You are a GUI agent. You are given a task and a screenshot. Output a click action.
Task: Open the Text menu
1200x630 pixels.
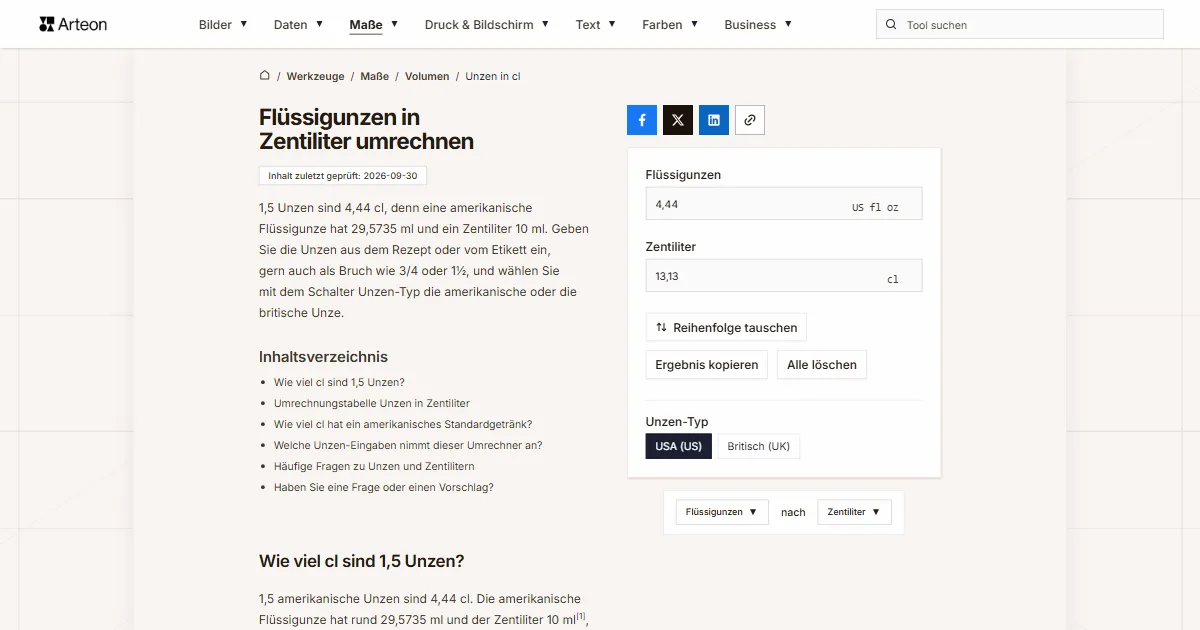pos(596,25)
